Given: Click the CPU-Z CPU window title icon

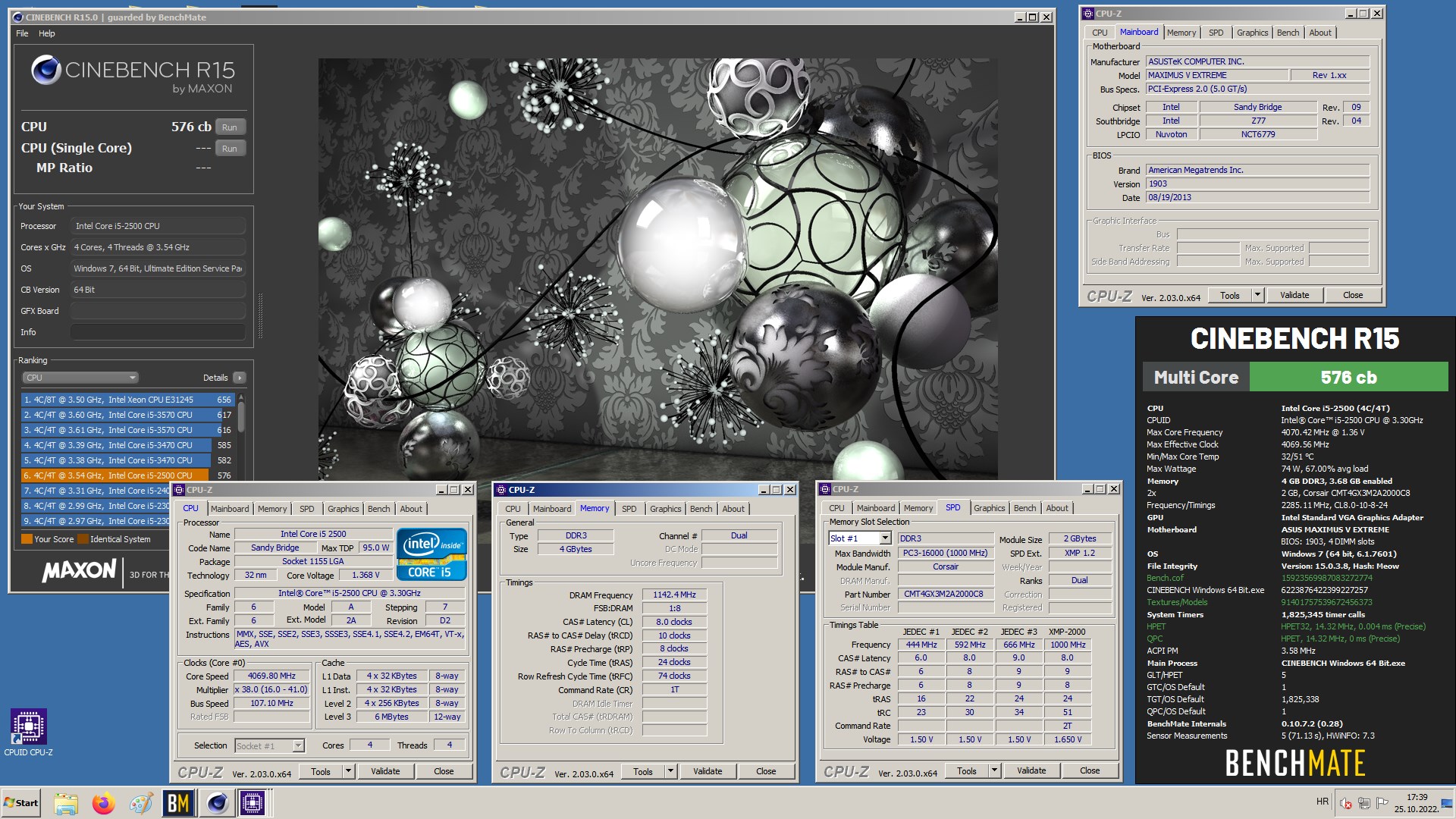Looking at the screenshot, I should (179, 489).
